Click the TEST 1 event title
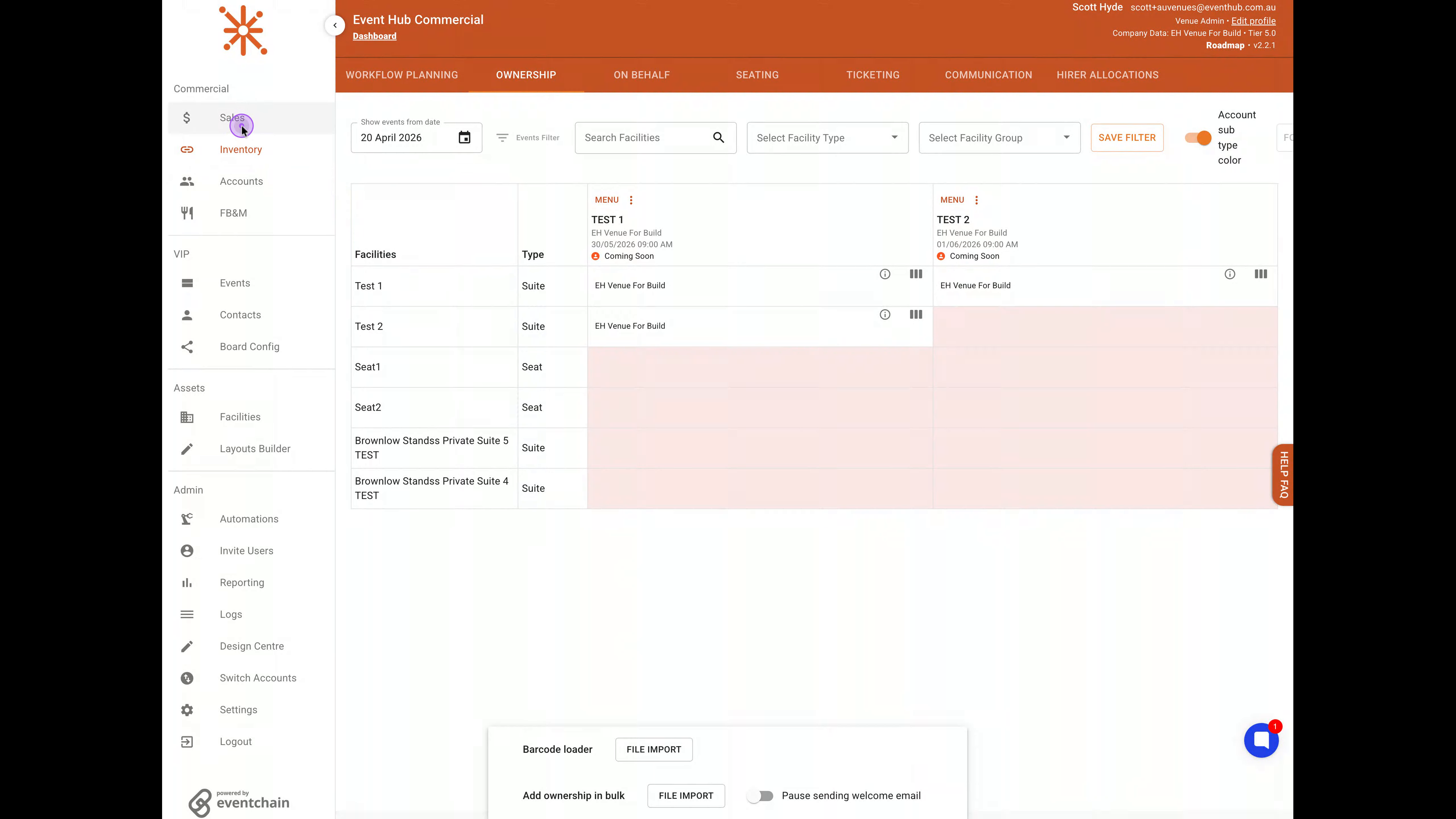 [x=607, y=220]
